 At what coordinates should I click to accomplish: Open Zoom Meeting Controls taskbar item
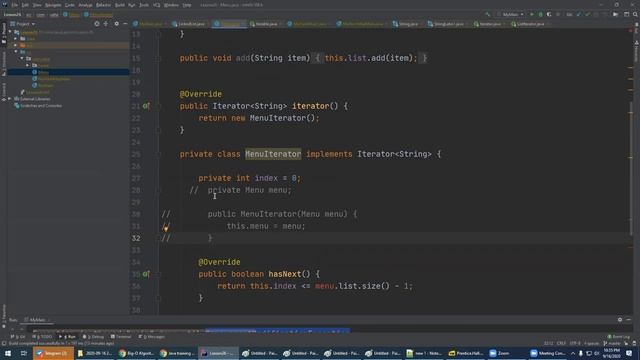tap(547, 353)
